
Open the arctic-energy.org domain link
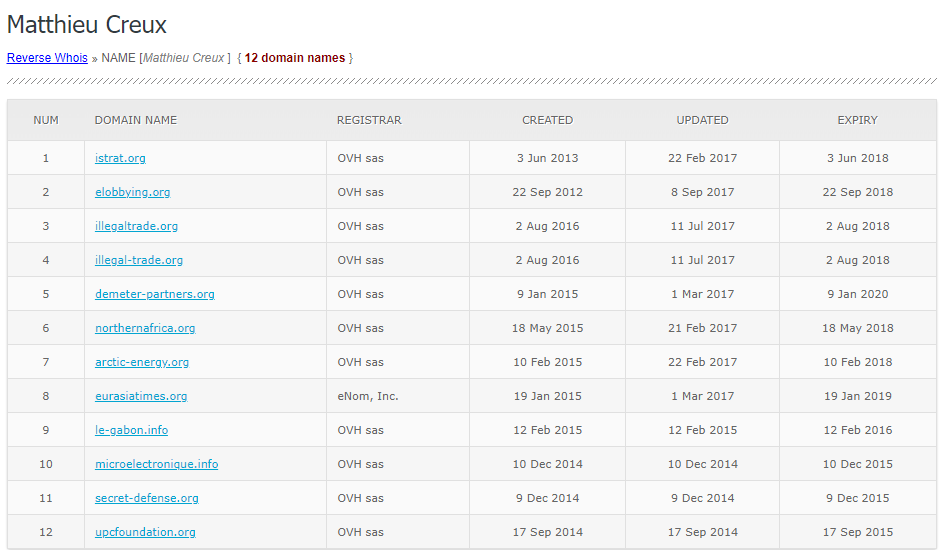[142, 362]
